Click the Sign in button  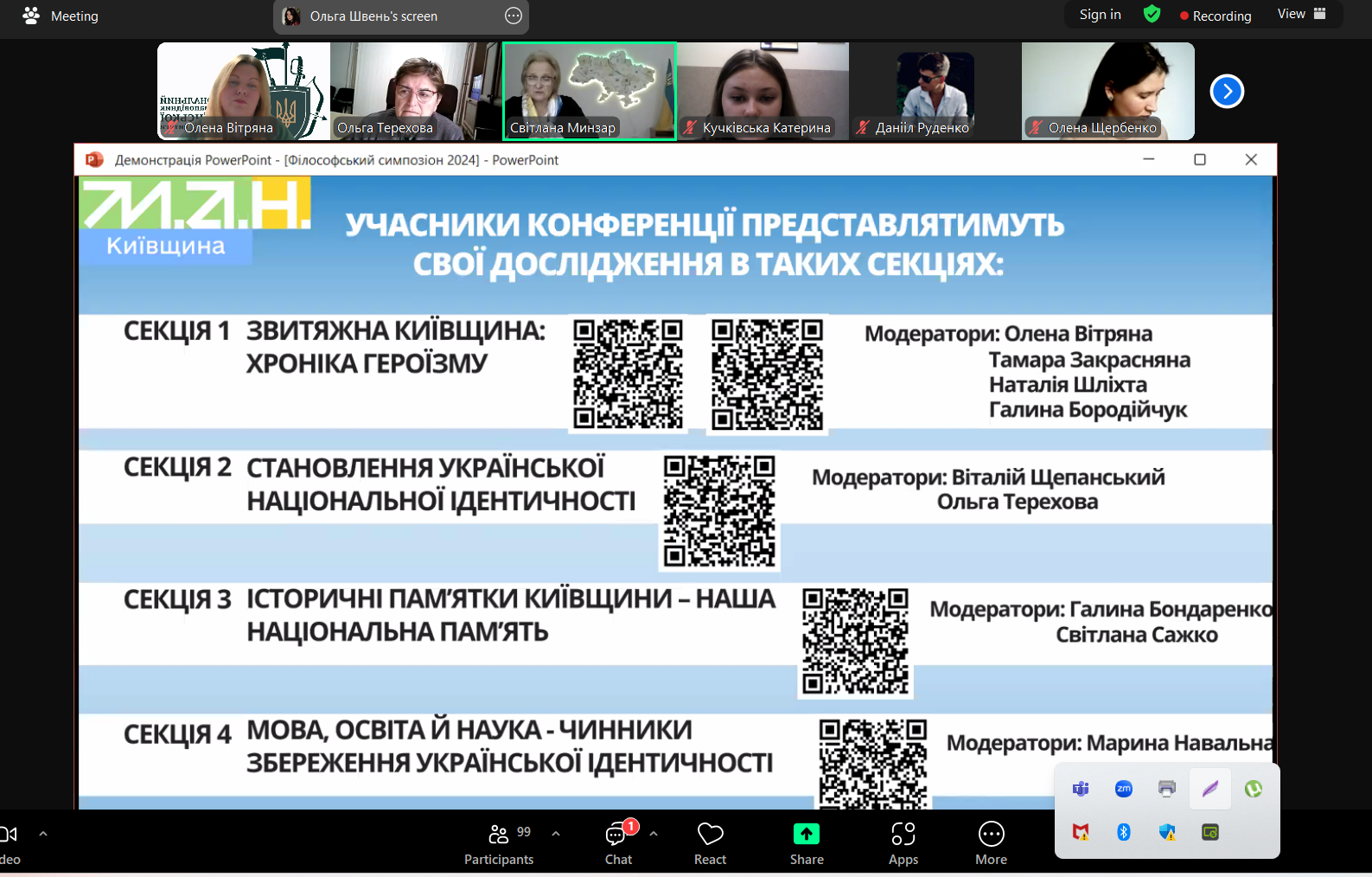[x=1100, y=15]
